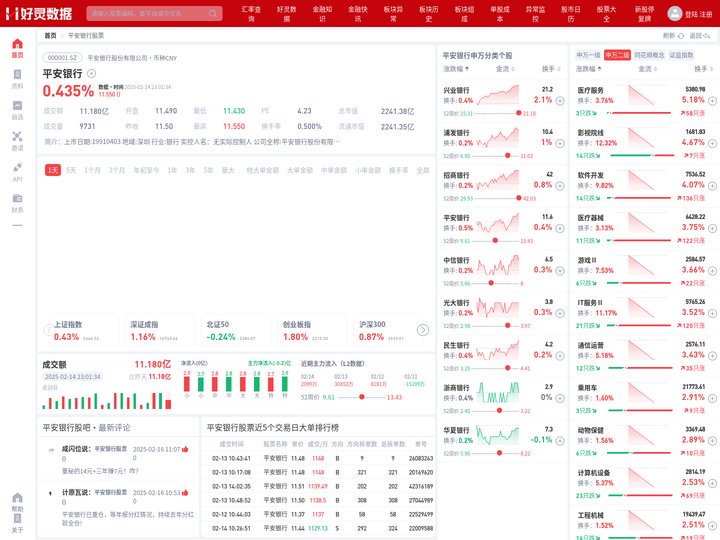Click plus icon on 民生银行 row

tap(560, 356)
